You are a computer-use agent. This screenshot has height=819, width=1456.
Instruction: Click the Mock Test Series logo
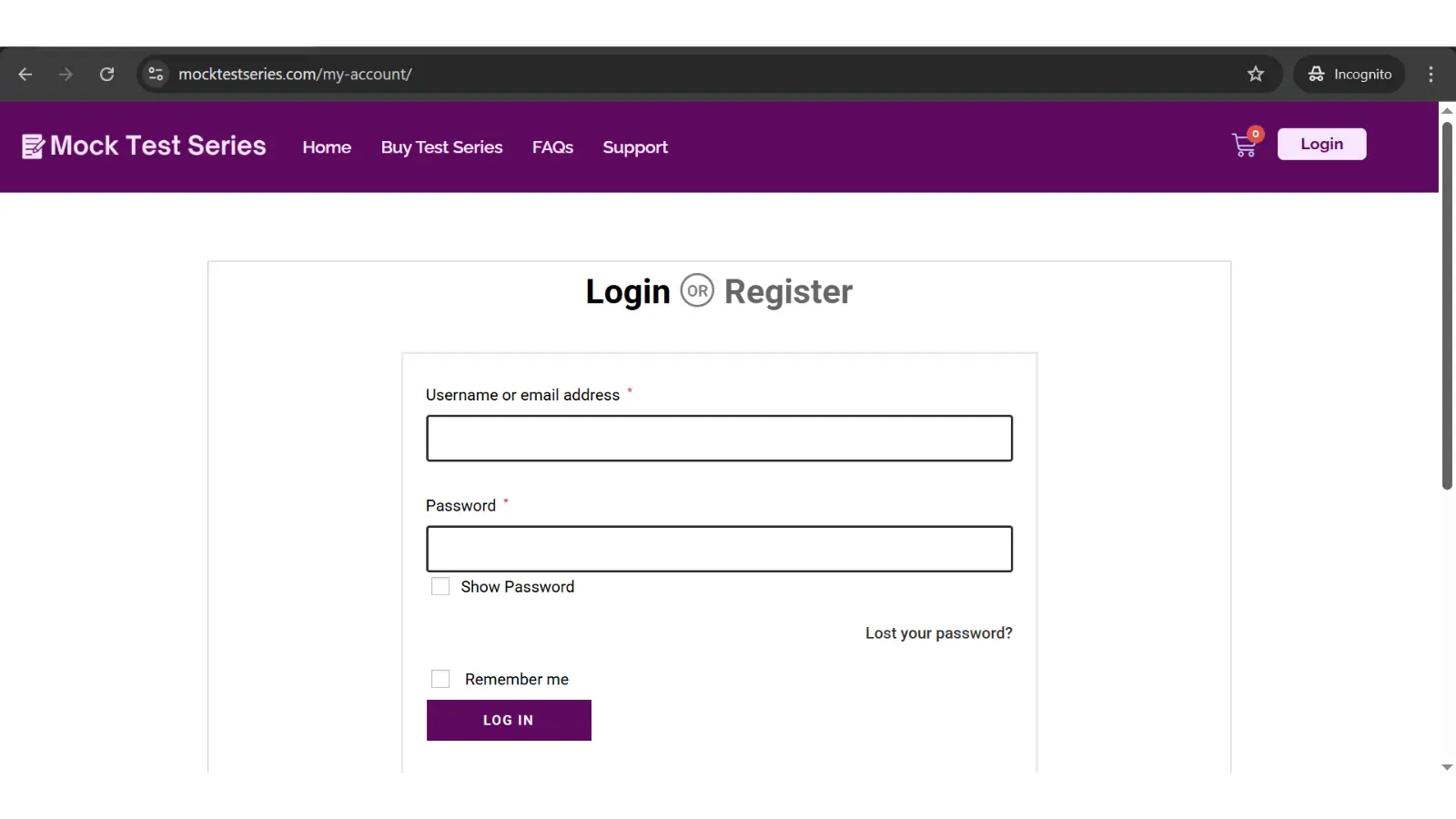pyautogui.click(x=144, y=146)
